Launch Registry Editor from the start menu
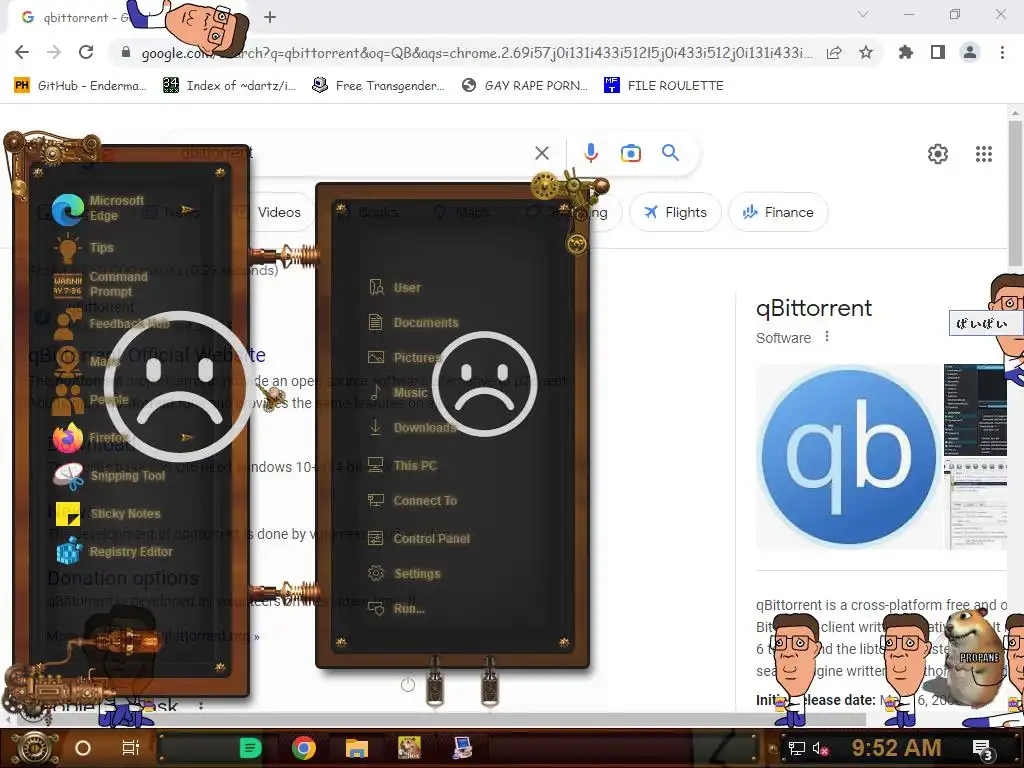The width and height of the screenshot is (1024, 768). click(x=113, y=551)
